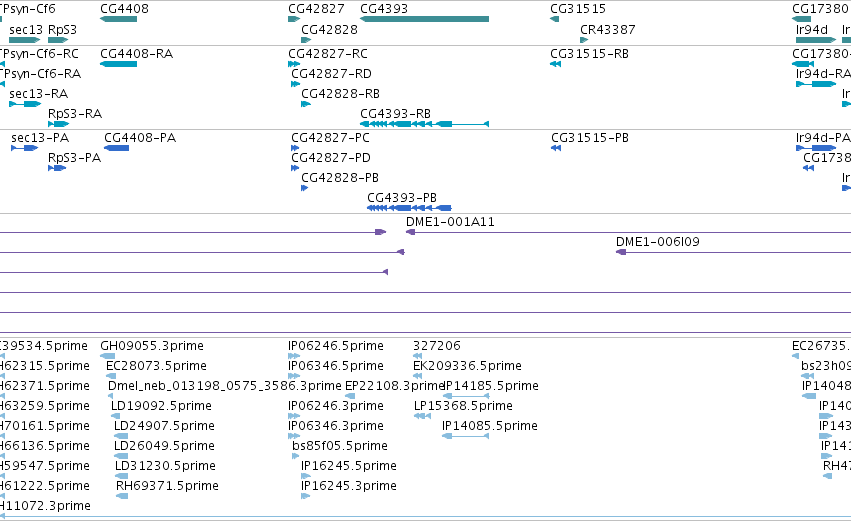Click protein CG31515-PB

click(590, 138)
